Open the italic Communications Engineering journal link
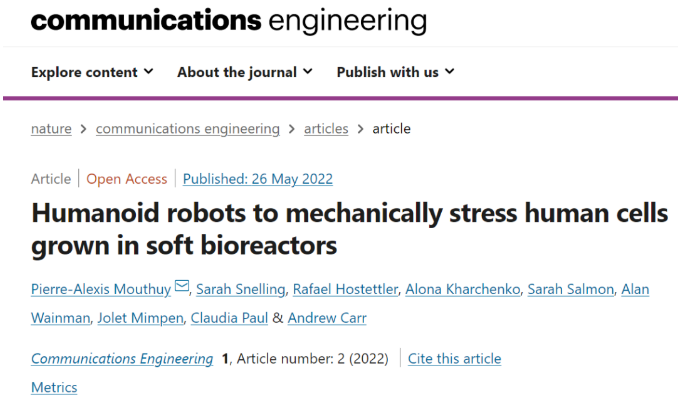The height and width of the screenshot is (401, 678). point(122,359)
